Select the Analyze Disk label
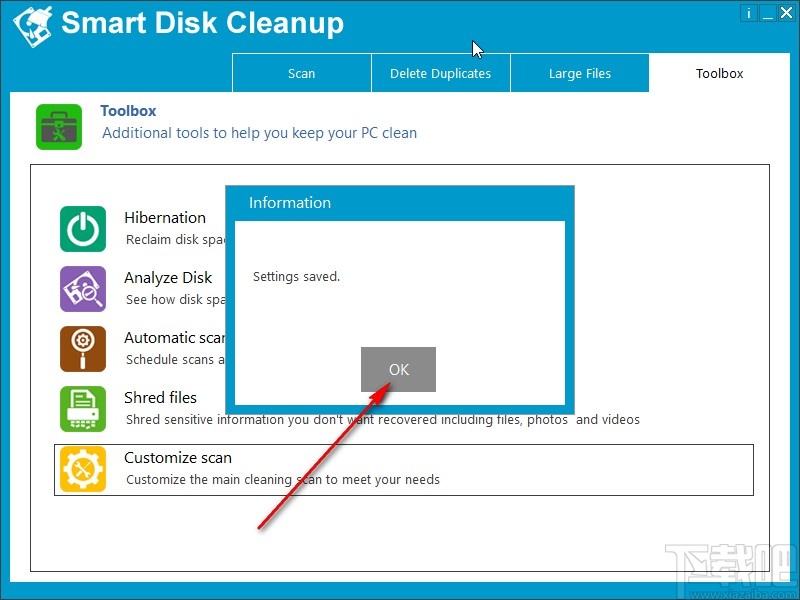The height and width of the screenshot is (600, 800). coord(168,278)
